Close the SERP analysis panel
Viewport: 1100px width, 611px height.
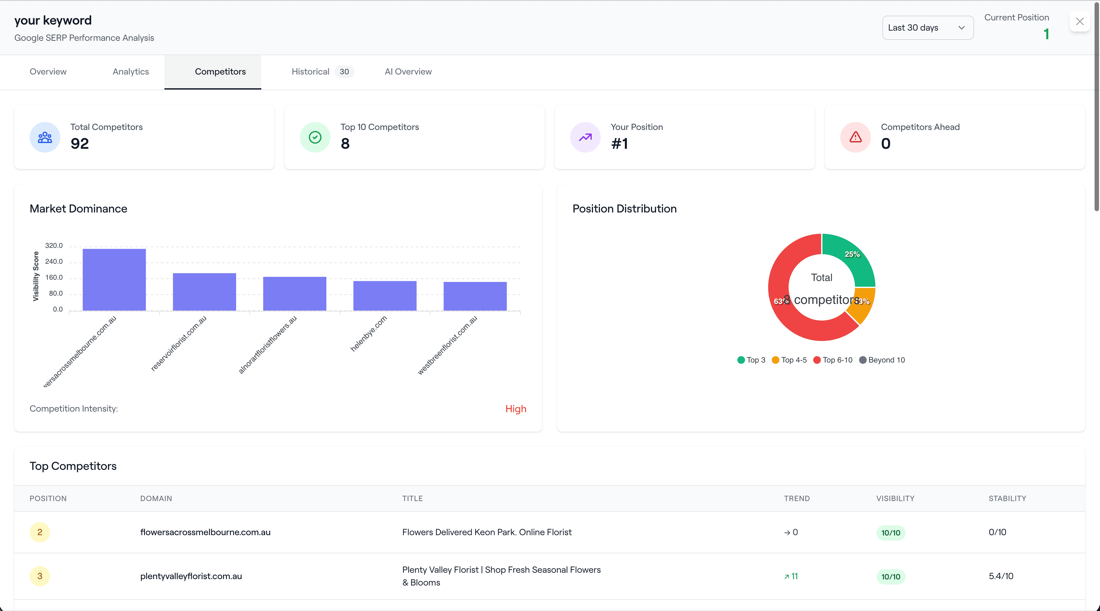tap(1080, 22)
